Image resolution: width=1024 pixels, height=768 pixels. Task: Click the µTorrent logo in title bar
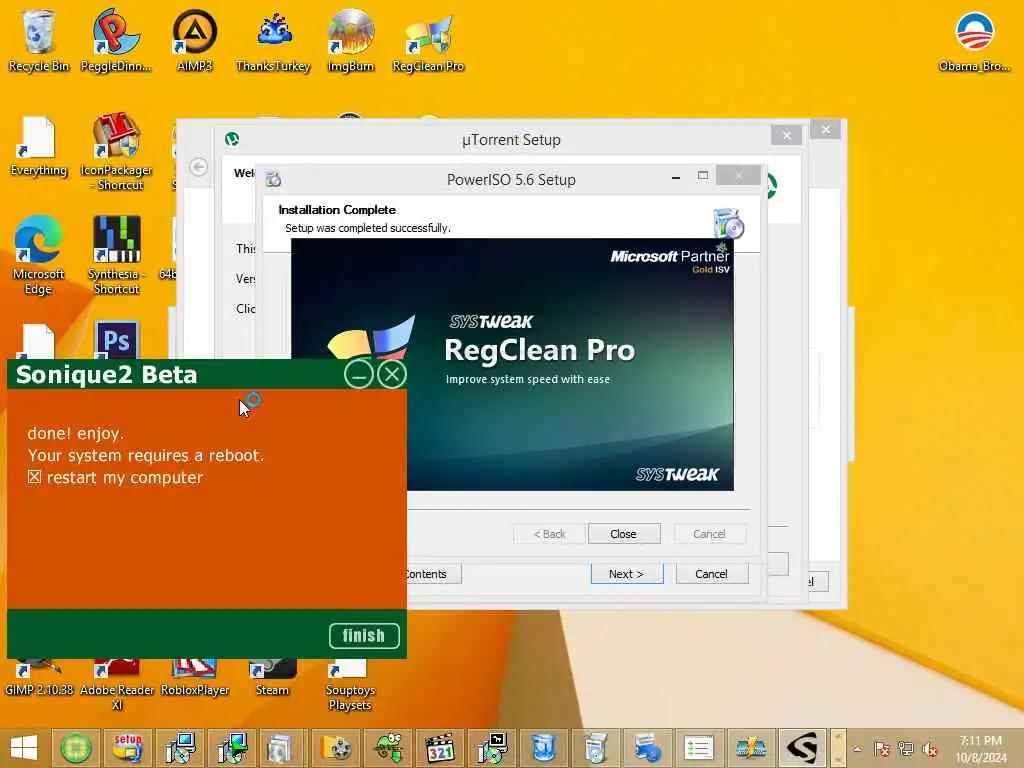(232, 139)
